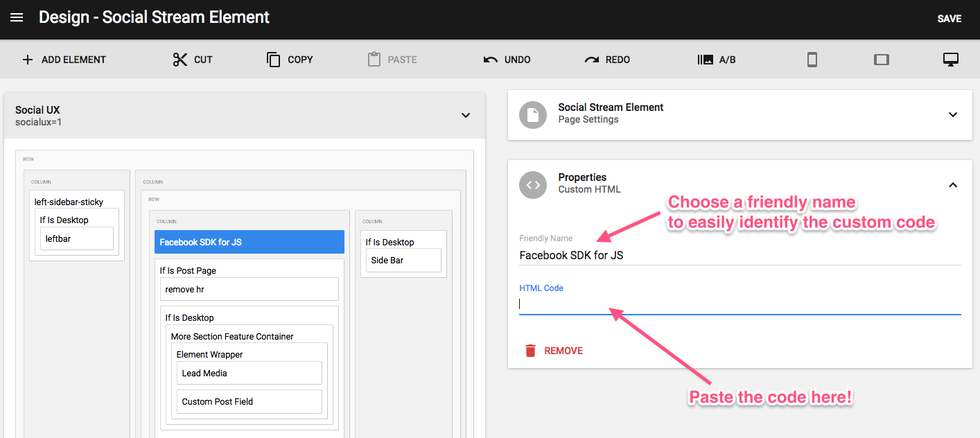980x438 pixels.
Task: Click the Undo arrow icon
Action: pos(491,60)
